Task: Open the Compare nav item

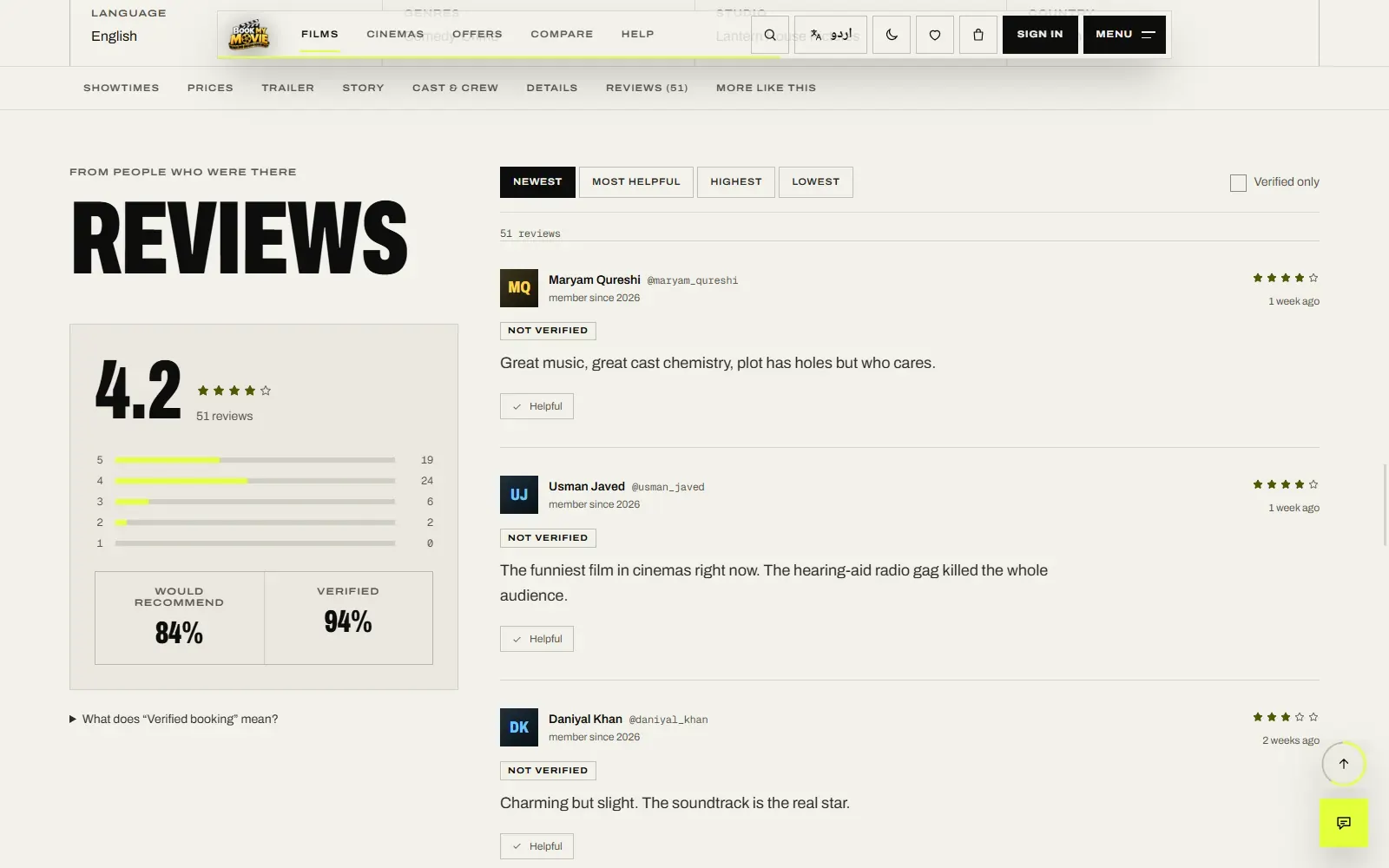Action: click(x=562, y=34)
